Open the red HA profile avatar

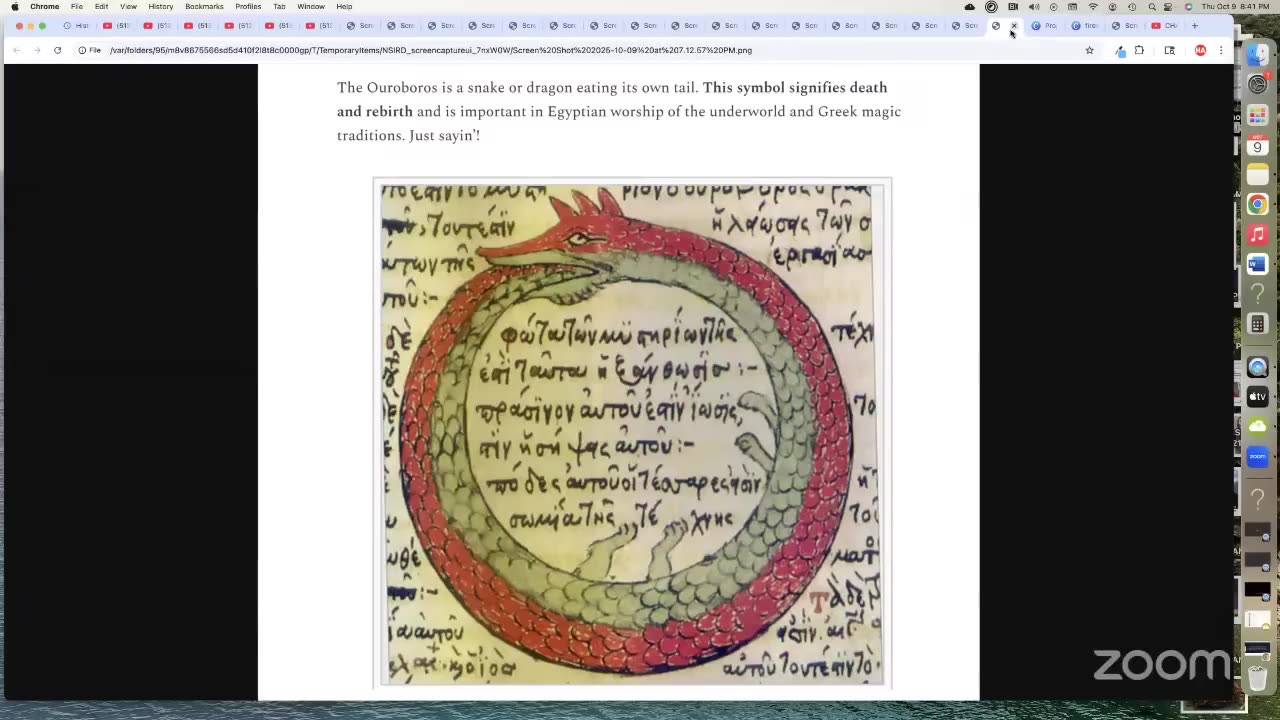click(1200, 50)
